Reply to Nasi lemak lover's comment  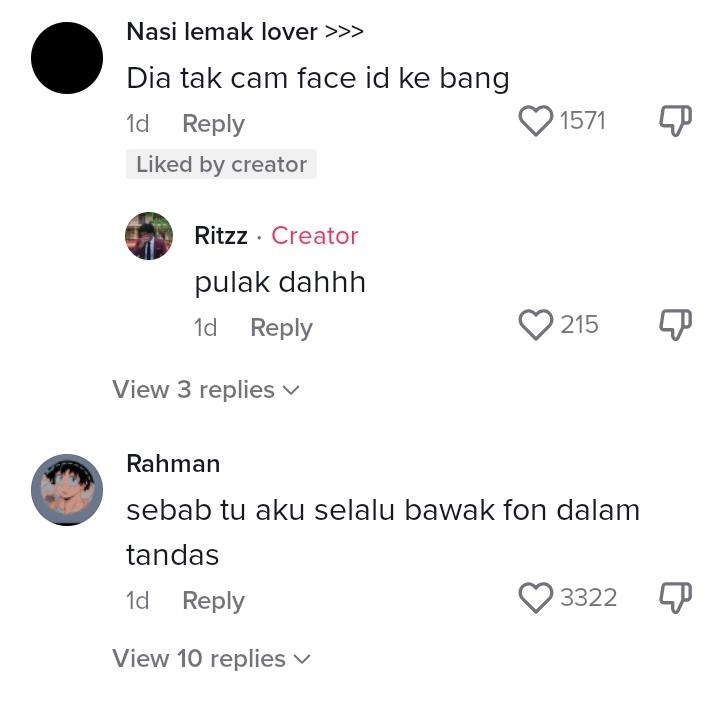pos(213,124)
